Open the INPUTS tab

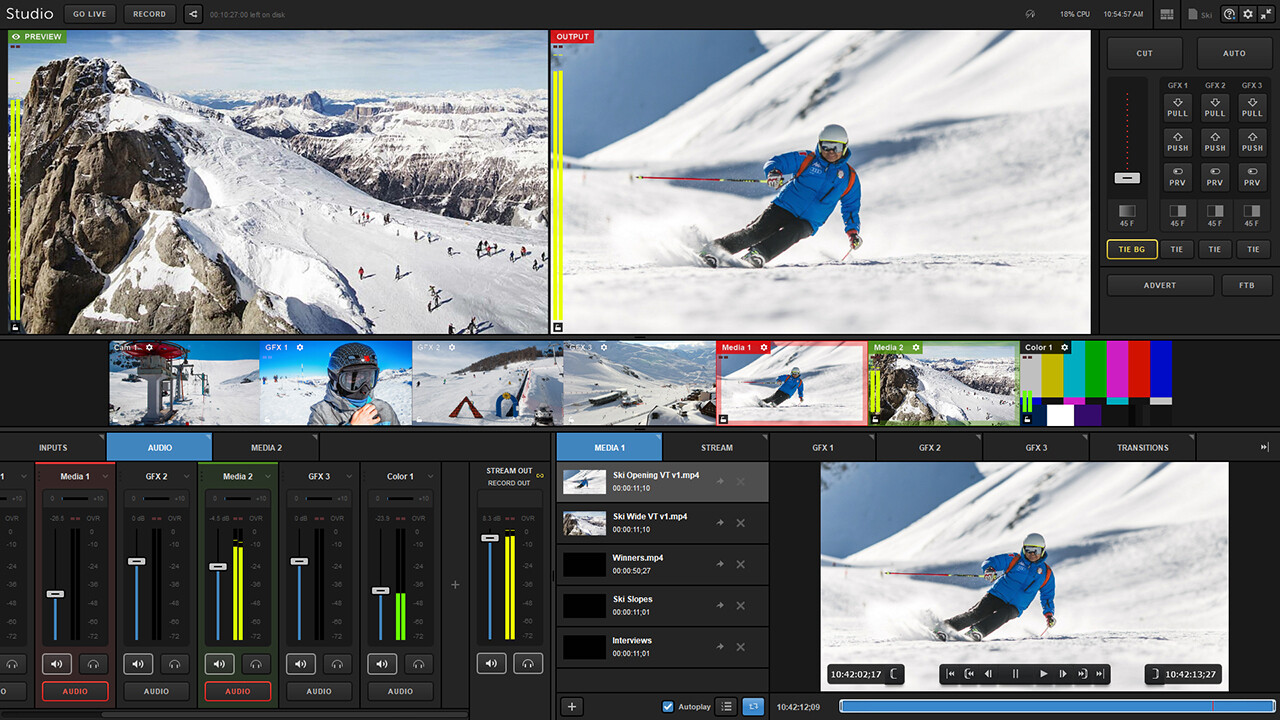click(x=53, y=447)
